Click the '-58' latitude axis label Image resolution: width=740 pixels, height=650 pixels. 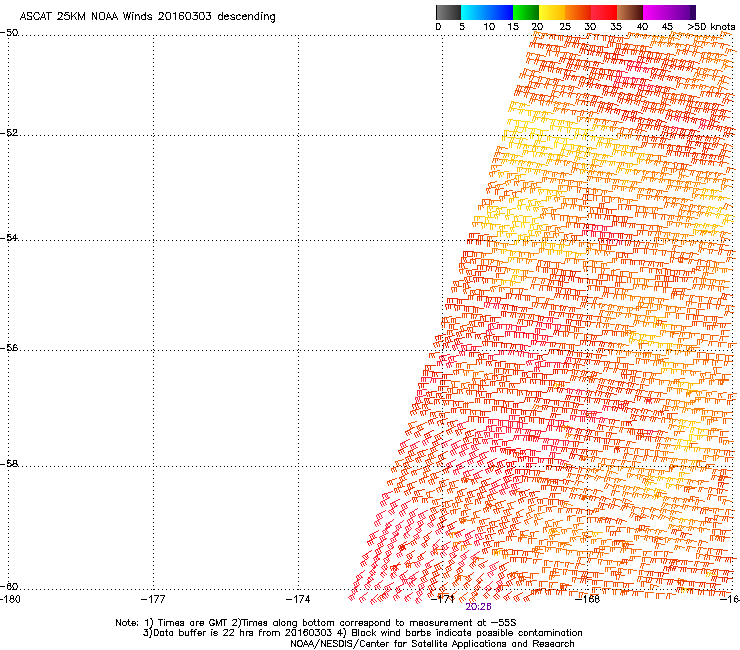pos(9,464)
